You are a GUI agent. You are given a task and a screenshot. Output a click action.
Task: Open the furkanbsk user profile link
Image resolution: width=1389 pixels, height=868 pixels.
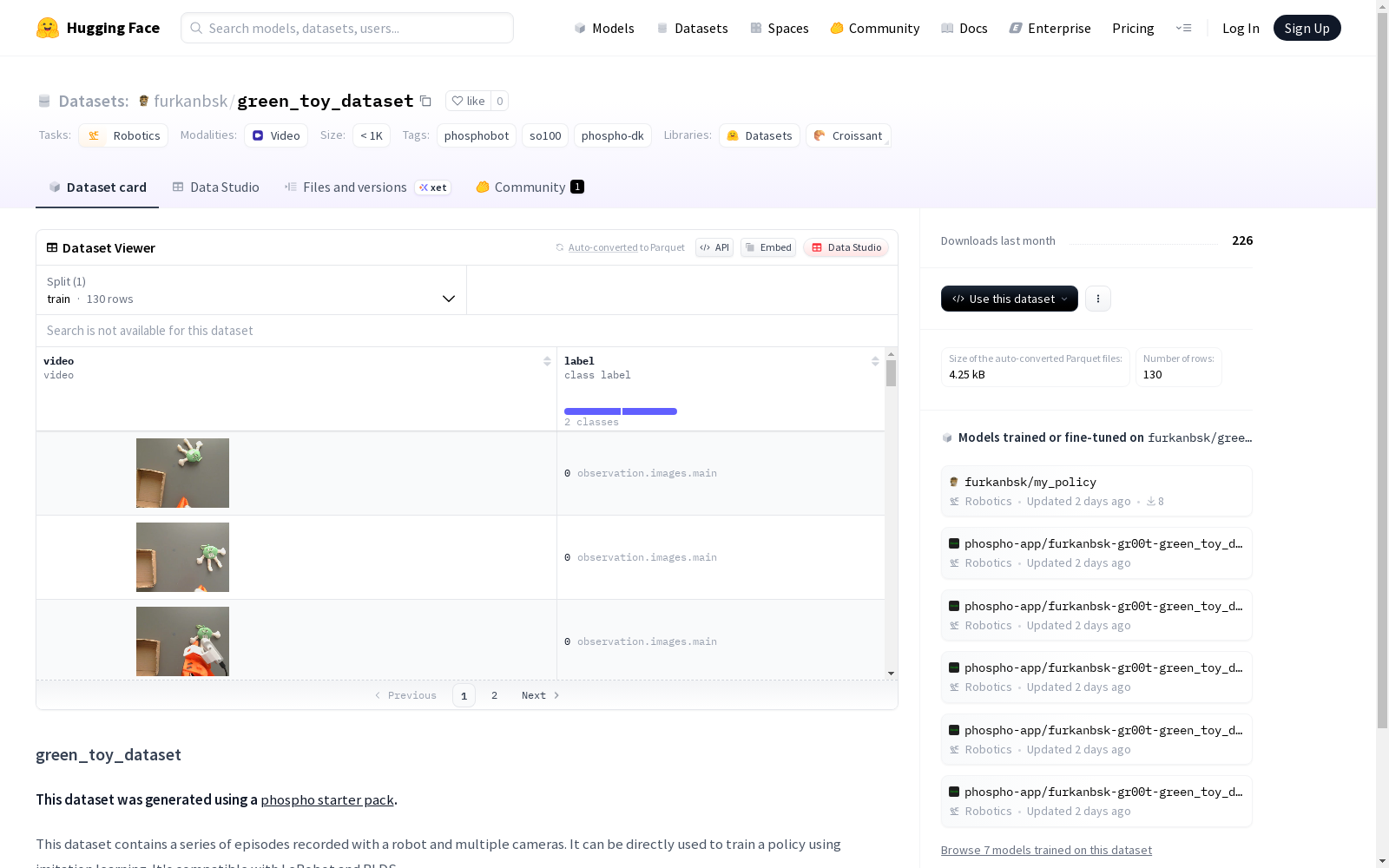[190, 101]
